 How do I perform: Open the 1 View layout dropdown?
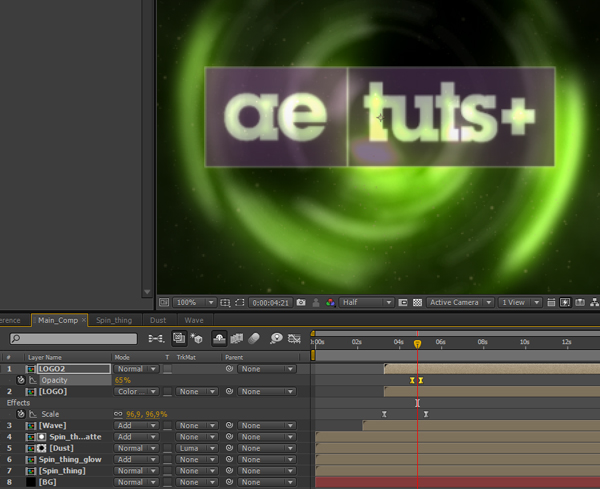coord(520,303)
